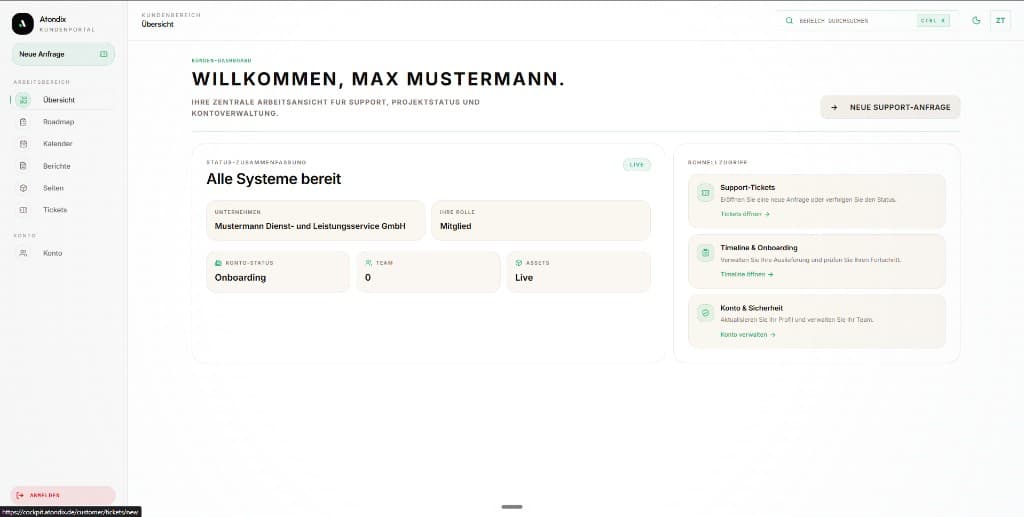
Task: Click the Neue Support-Anfrage button
Action: [x=890, y=107]
